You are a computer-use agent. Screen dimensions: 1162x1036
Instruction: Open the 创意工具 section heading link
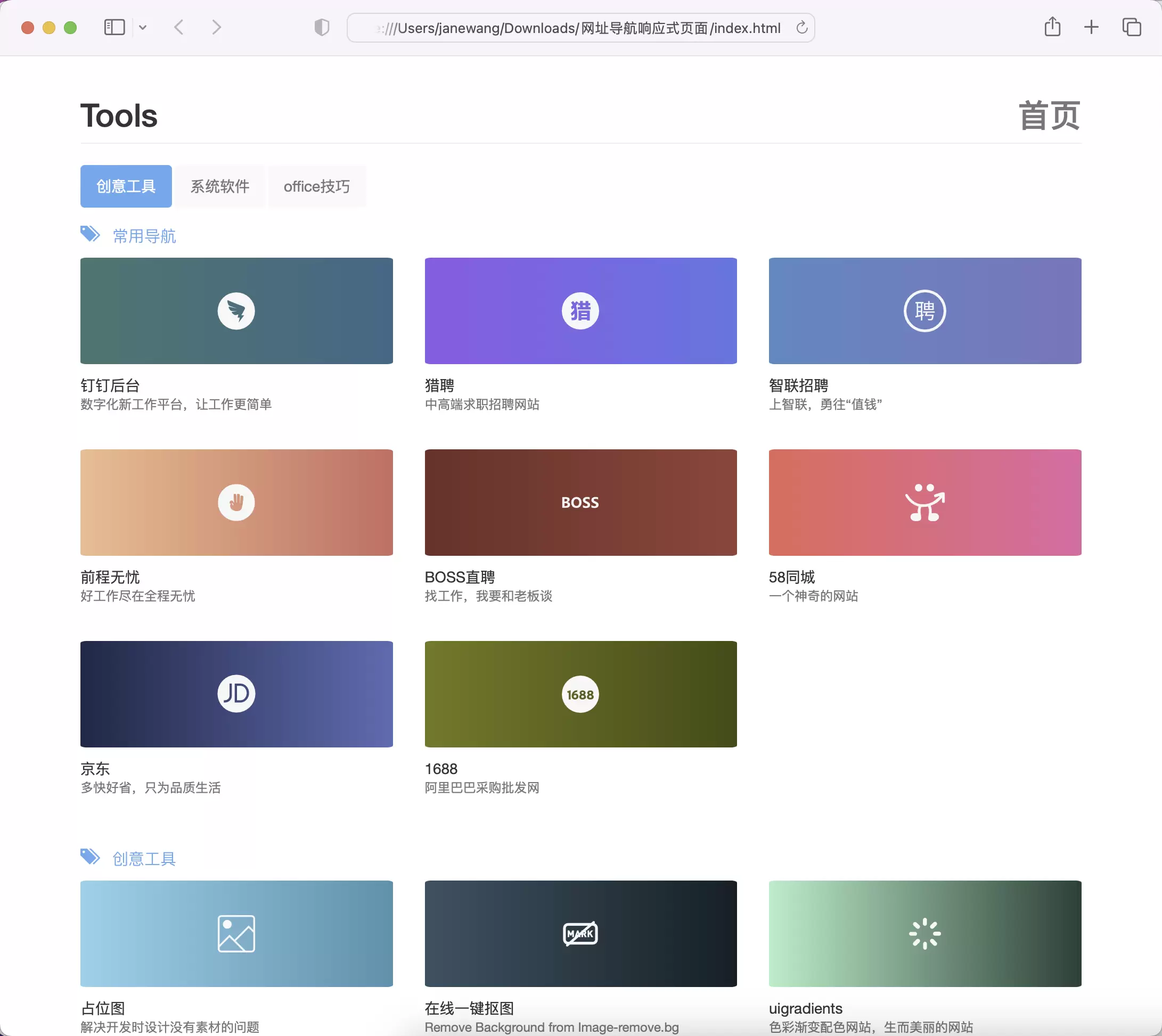[x=144, y=858]
